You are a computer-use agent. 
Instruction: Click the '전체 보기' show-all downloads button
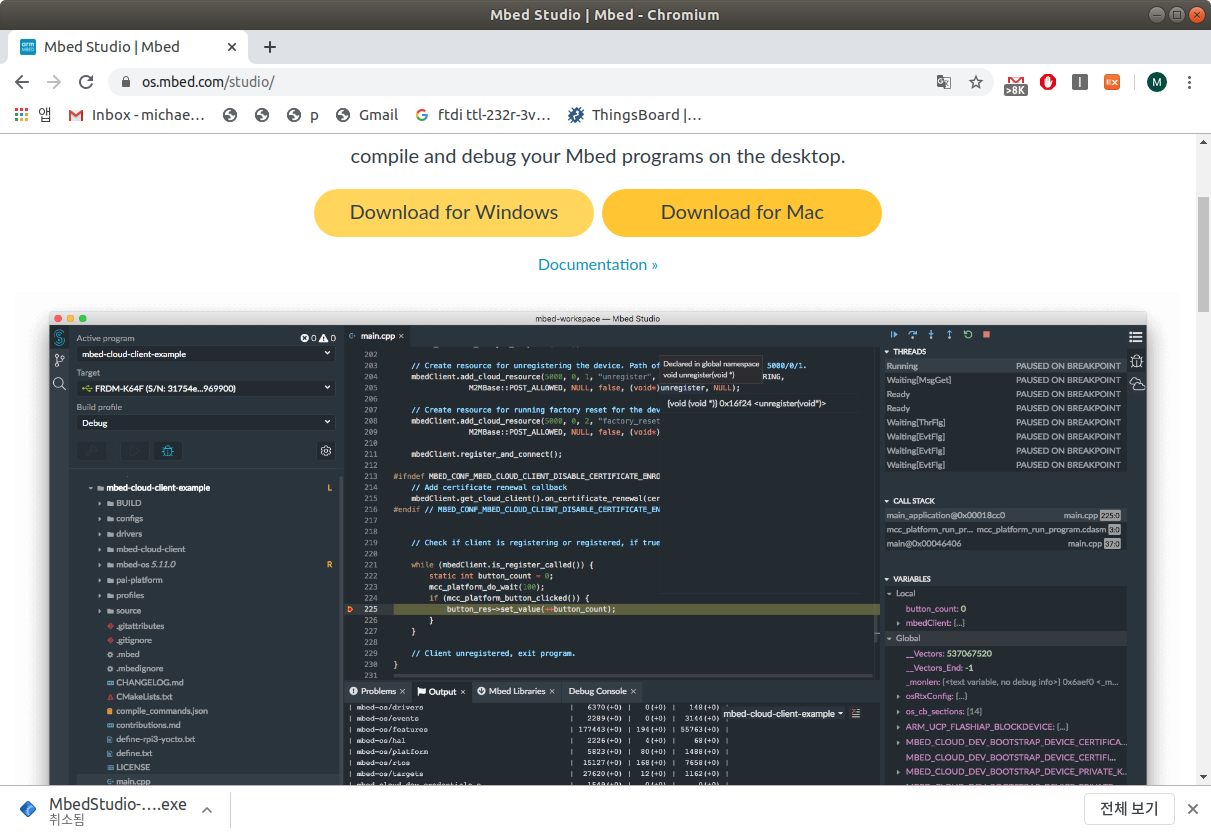[1129, 809]
